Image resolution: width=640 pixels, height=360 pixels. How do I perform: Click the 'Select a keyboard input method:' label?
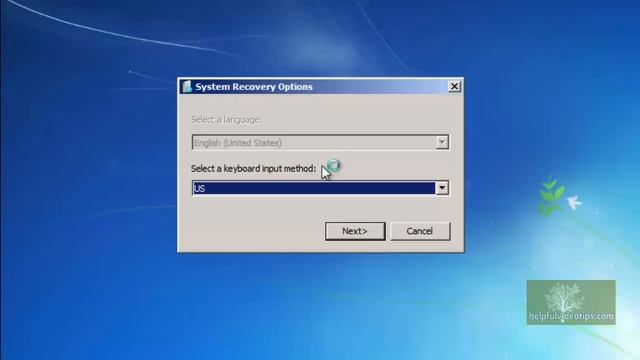tap(253, 169)
